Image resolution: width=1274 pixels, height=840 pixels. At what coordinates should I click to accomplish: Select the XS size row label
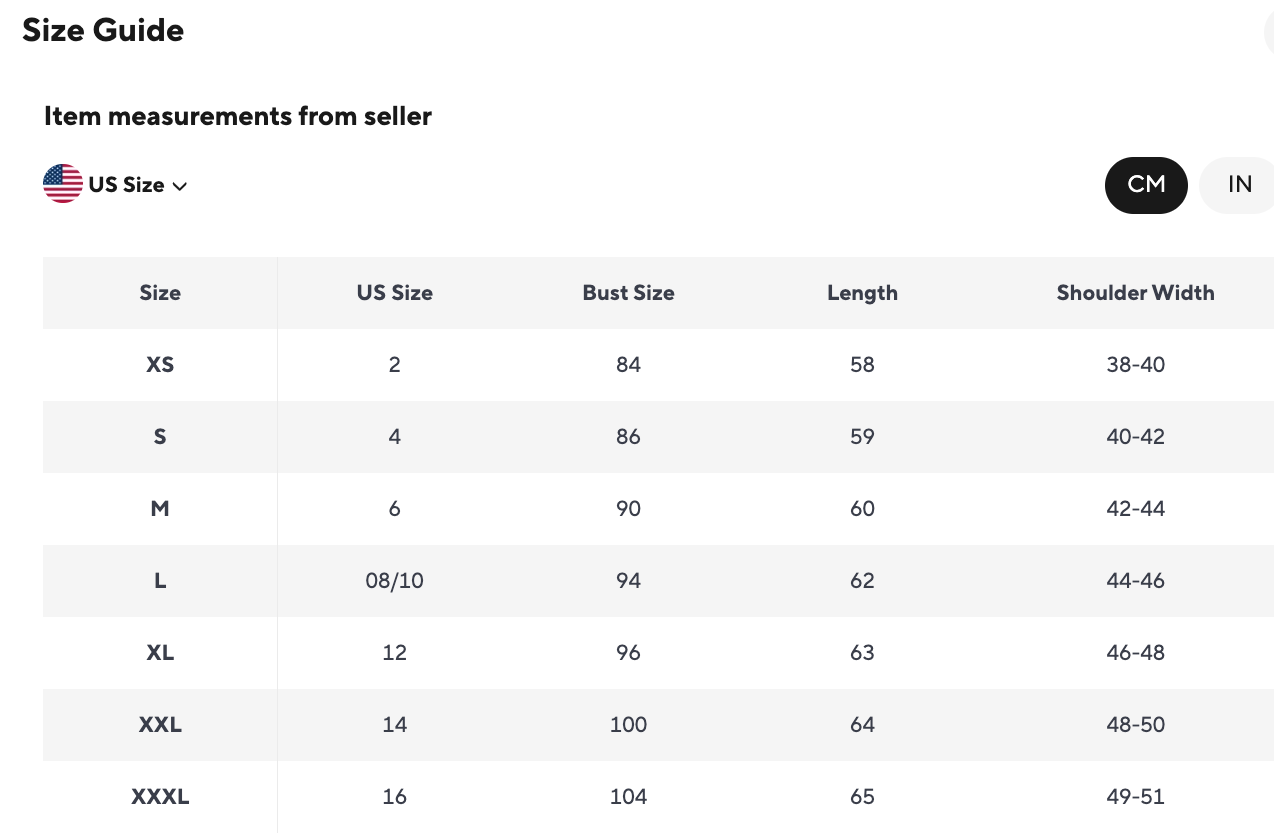[160, 365]
